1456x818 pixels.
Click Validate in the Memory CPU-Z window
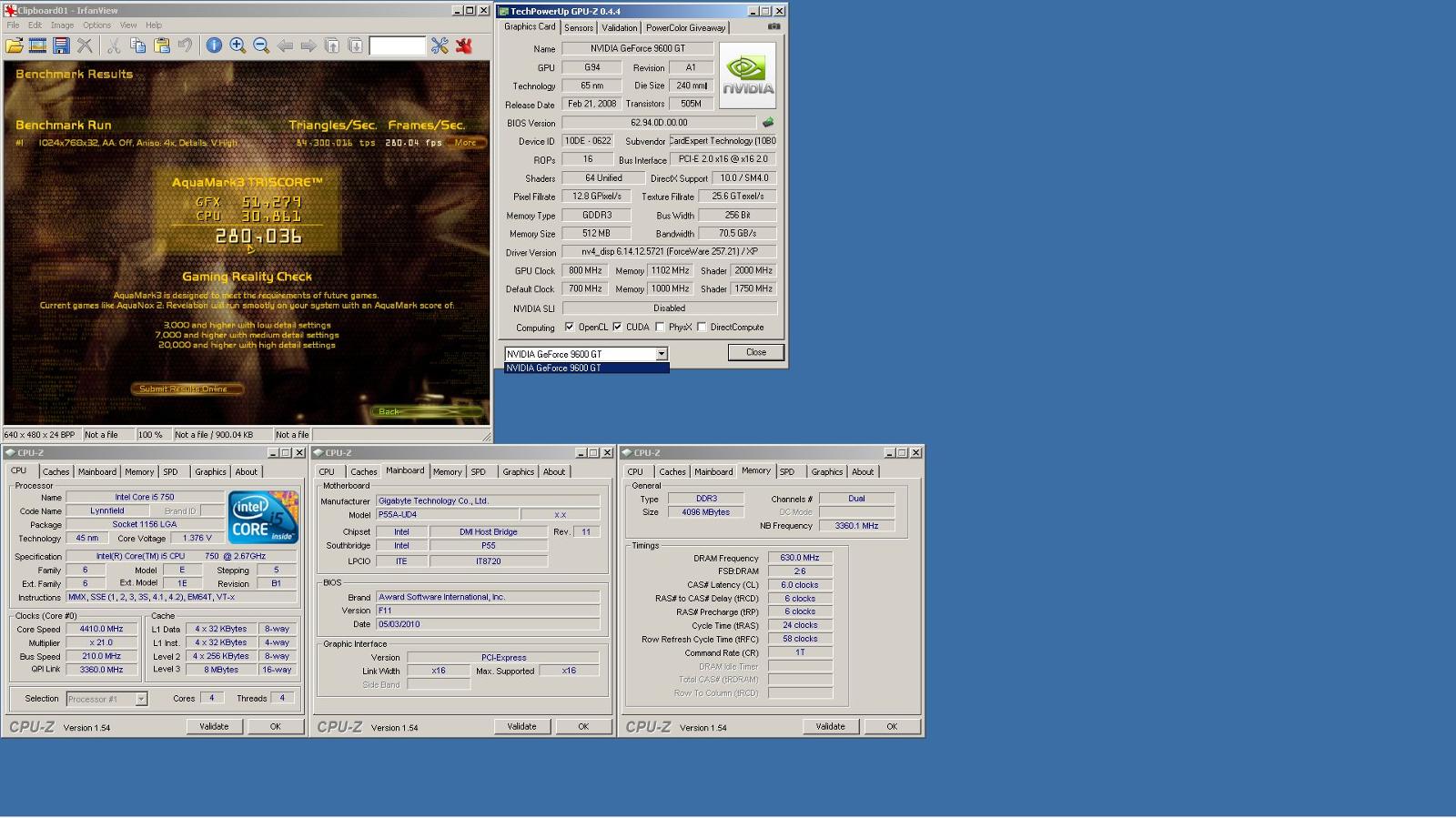coord(830,726)
